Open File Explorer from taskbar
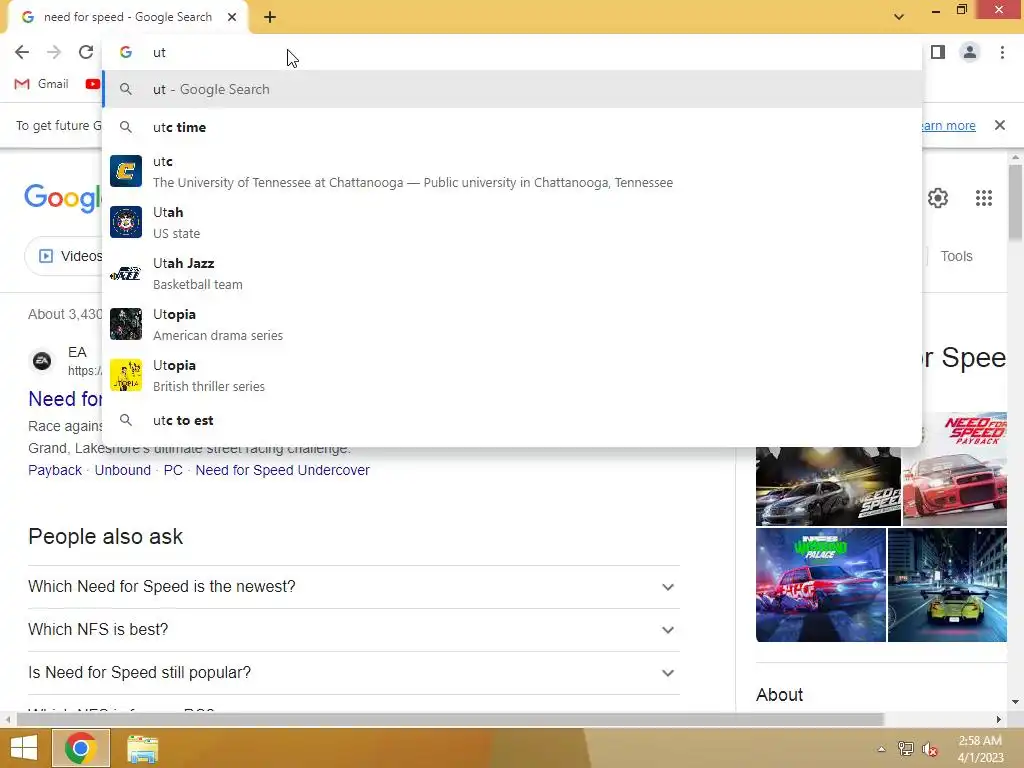This screenshot has height=768, width=1024. click(142, 748)
